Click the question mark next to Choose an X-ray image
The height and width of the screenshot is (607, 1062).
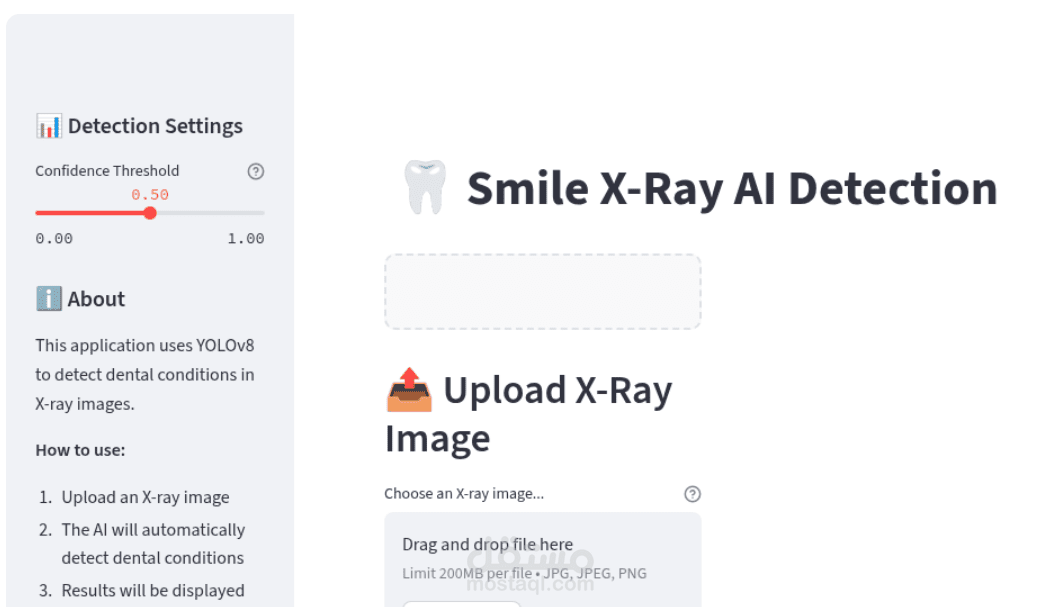692,493
